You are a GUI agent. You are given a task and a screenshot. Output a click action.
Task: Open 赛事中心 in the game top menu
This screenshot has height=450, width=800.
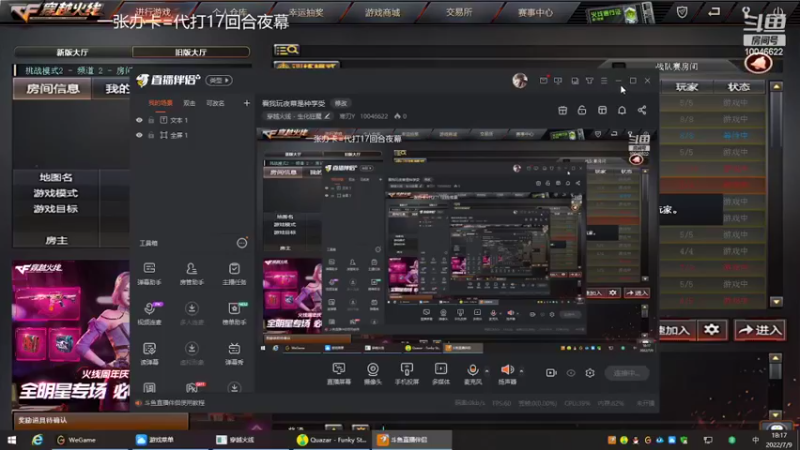click(535, 12)
